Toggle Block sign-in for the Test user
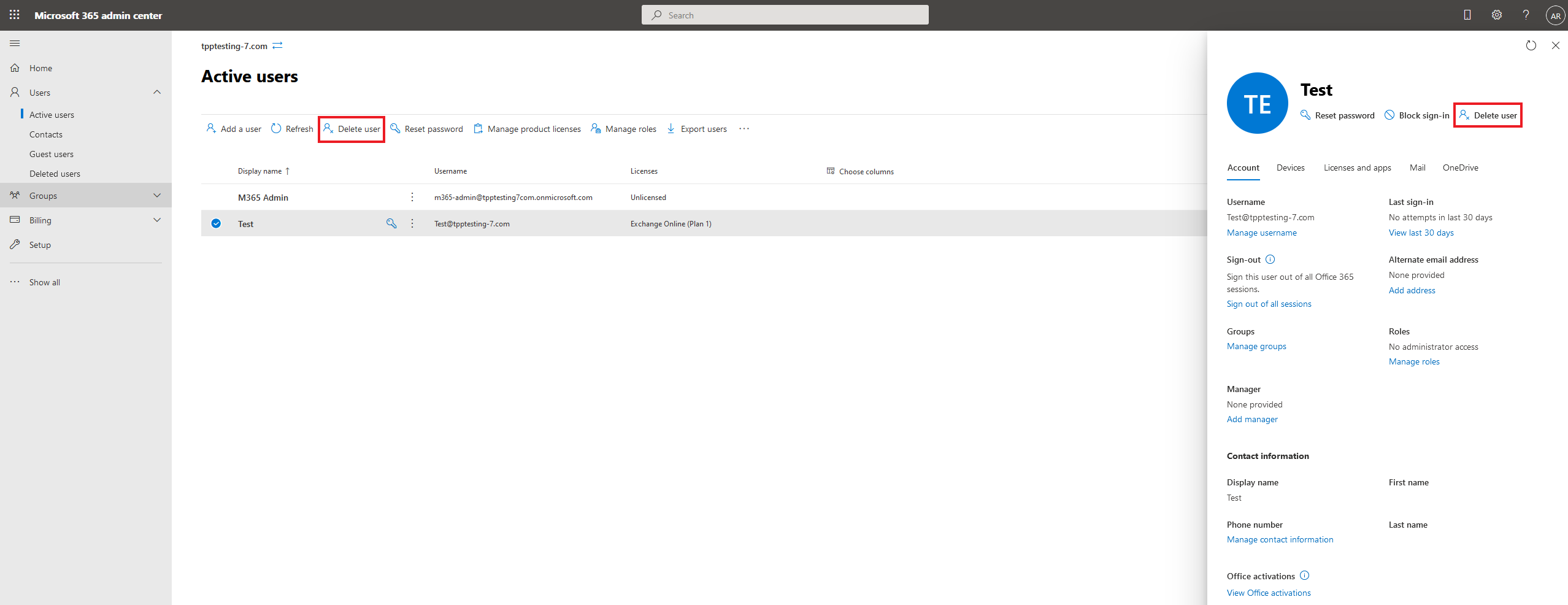 tap(1416, 115)
